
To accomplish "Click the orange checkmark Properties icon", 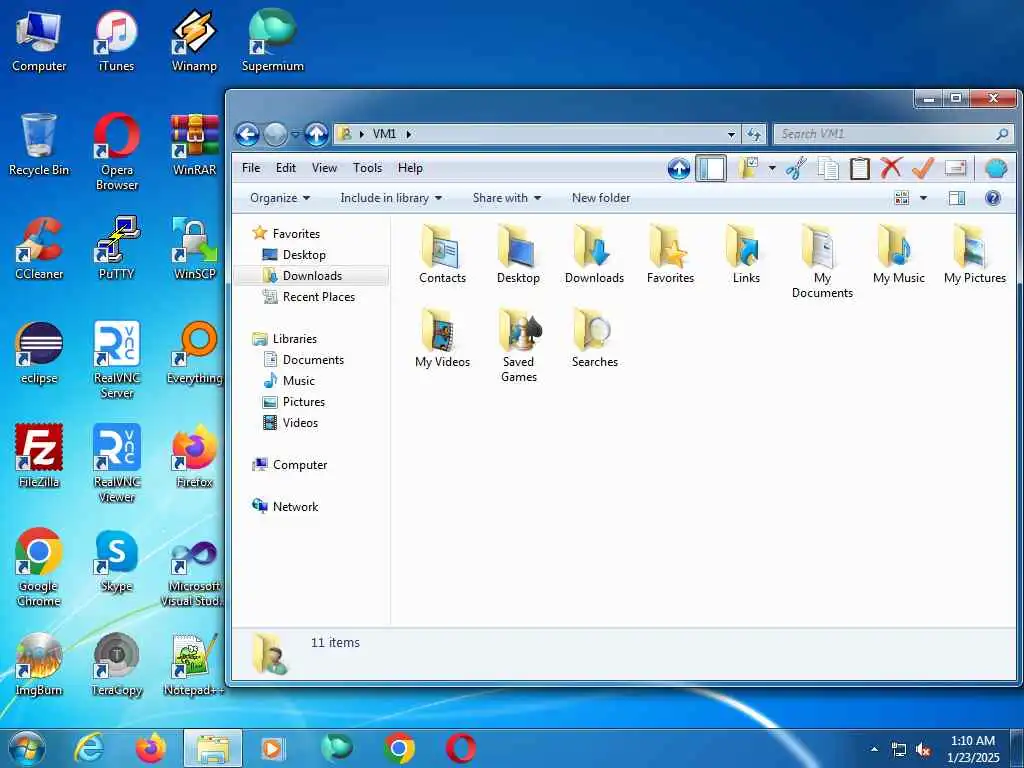I will tap(923, 168).
